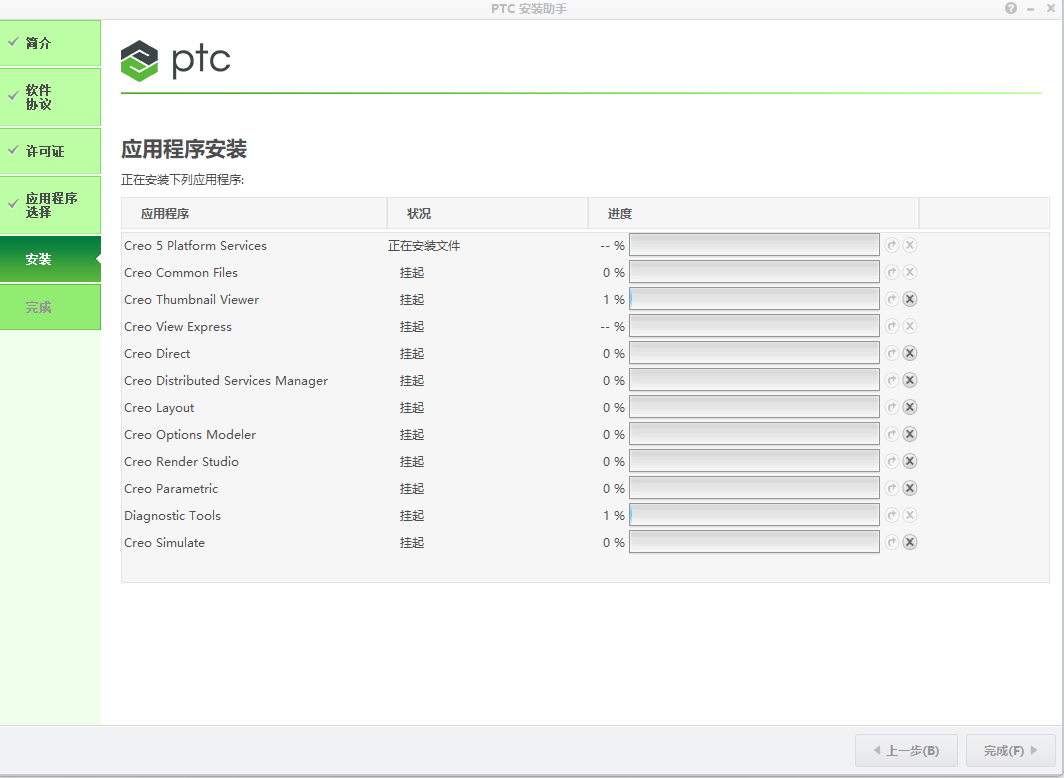Click retry icon for Creo Distributed Services Manager
1064x778 pixels.
(x=892, y=380)
